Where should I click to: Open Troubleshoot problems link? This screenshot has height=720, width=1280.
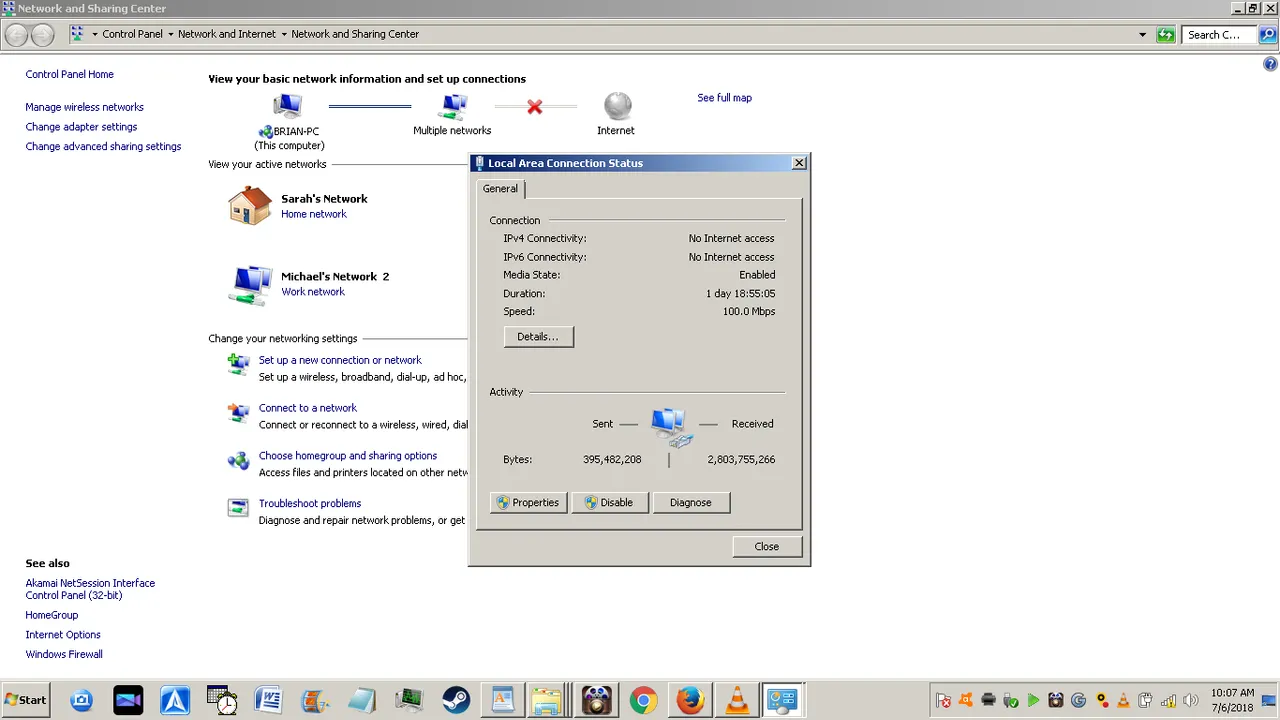310,504
